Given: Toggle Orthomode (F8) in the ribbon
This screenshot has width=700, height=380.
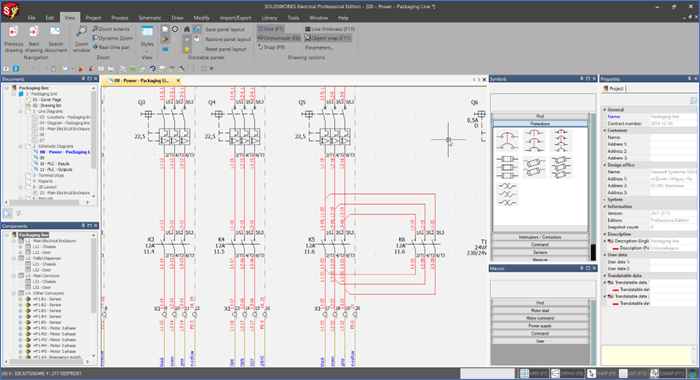Looking at the screenshot, I should (x=279, y=38).
